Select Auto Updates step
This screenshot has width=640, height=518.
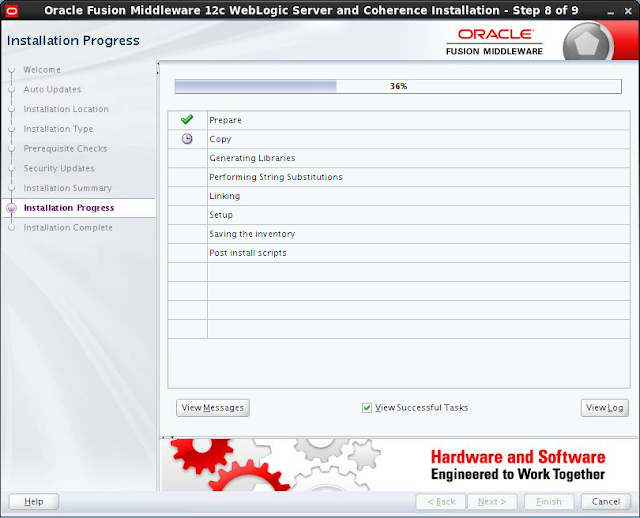52,89
